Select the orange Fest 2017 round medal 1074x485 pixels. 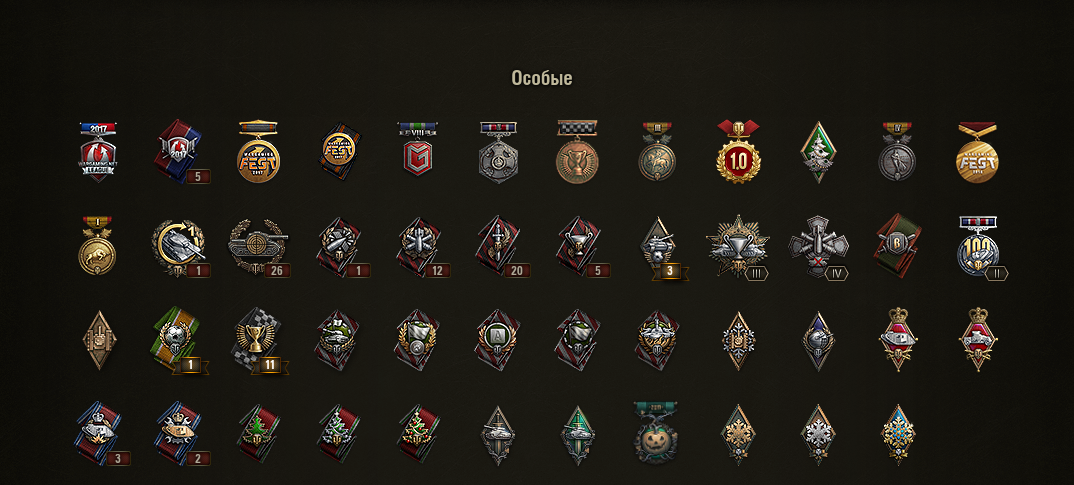tap(258, 152)
